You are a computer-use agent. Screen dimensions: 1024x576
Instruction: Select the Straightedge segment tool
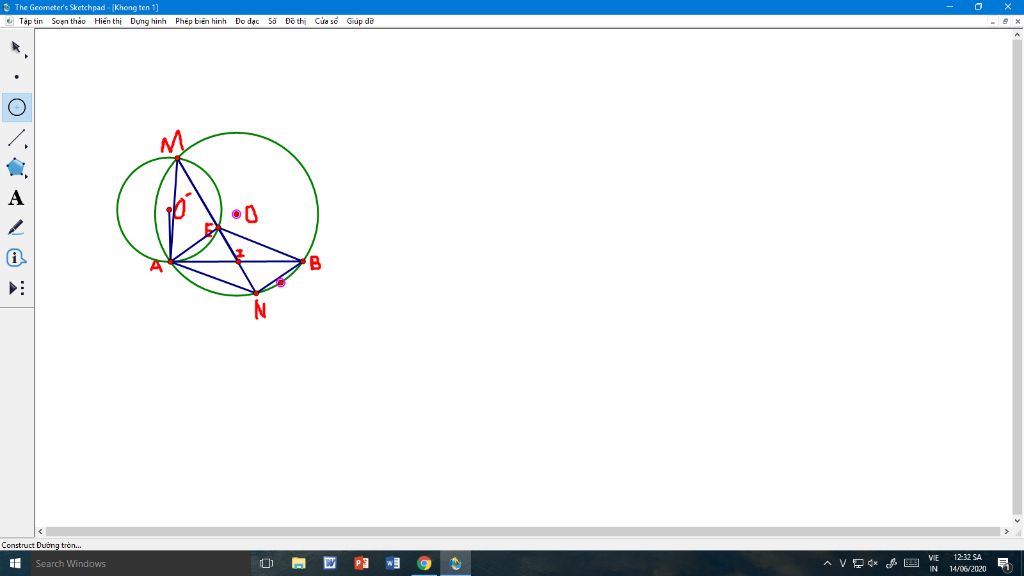[x=16, y=138]
